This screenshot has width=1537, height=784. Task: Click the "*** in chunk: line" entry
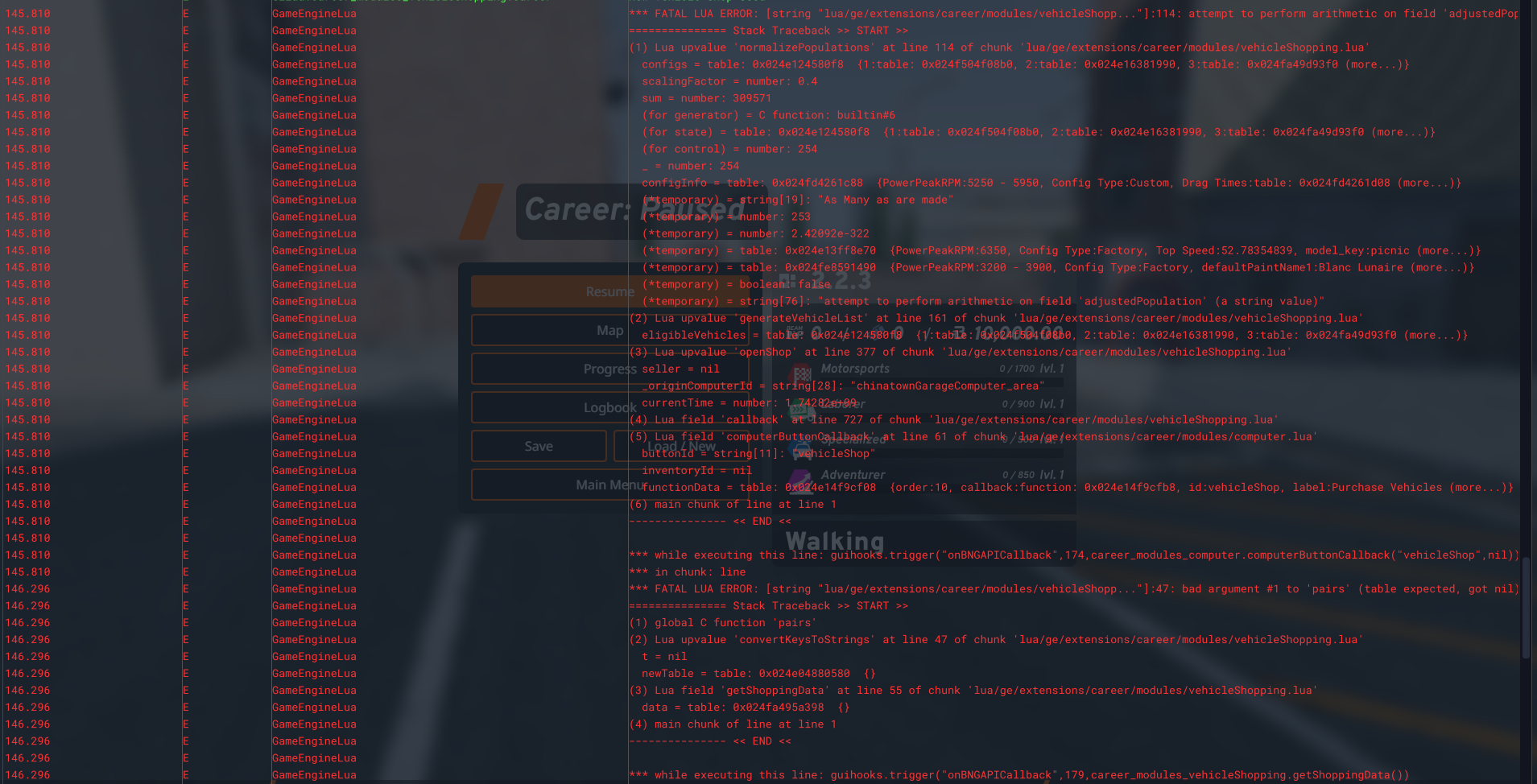[x=687, y=571]
